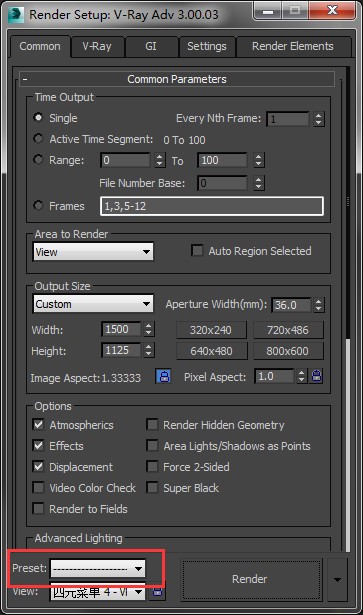The width and height of the screenshot is (363, 615).
Task: Choose the 800x600 preset size
Action: click(x=288, y=351)
